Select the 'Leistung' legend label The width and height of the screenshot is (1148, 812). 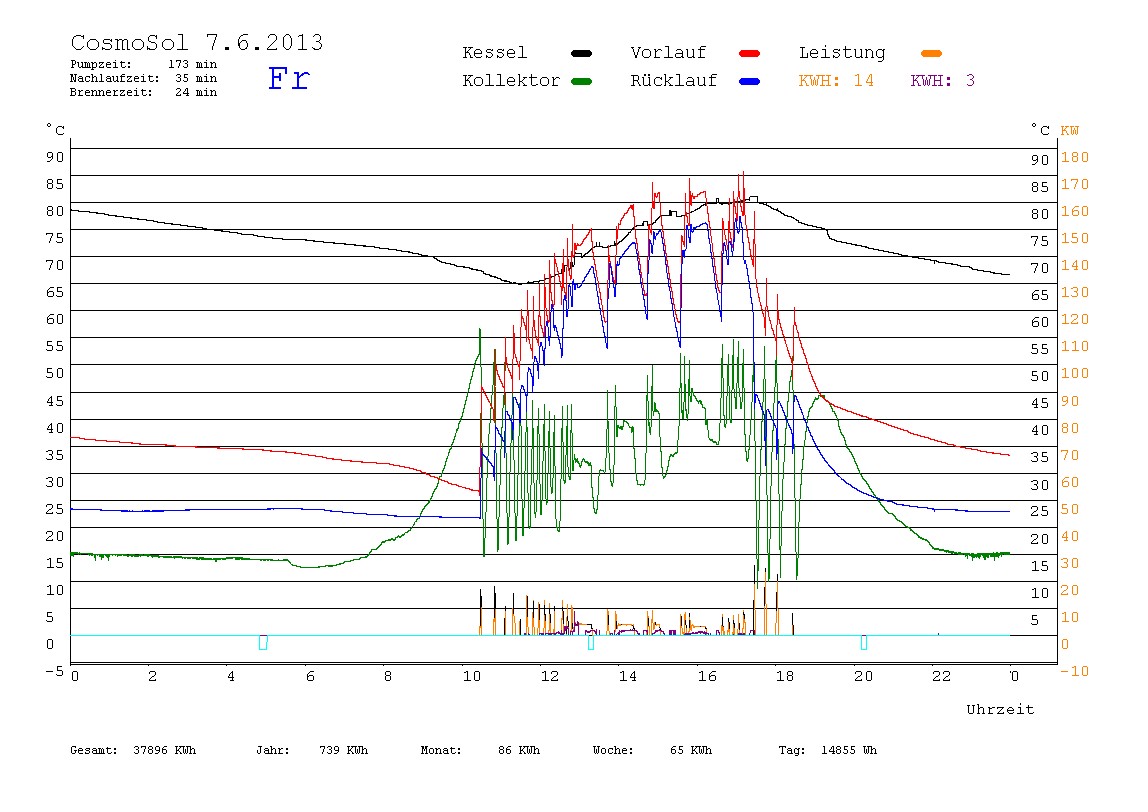pyautogui.click(x=842, y=53)
